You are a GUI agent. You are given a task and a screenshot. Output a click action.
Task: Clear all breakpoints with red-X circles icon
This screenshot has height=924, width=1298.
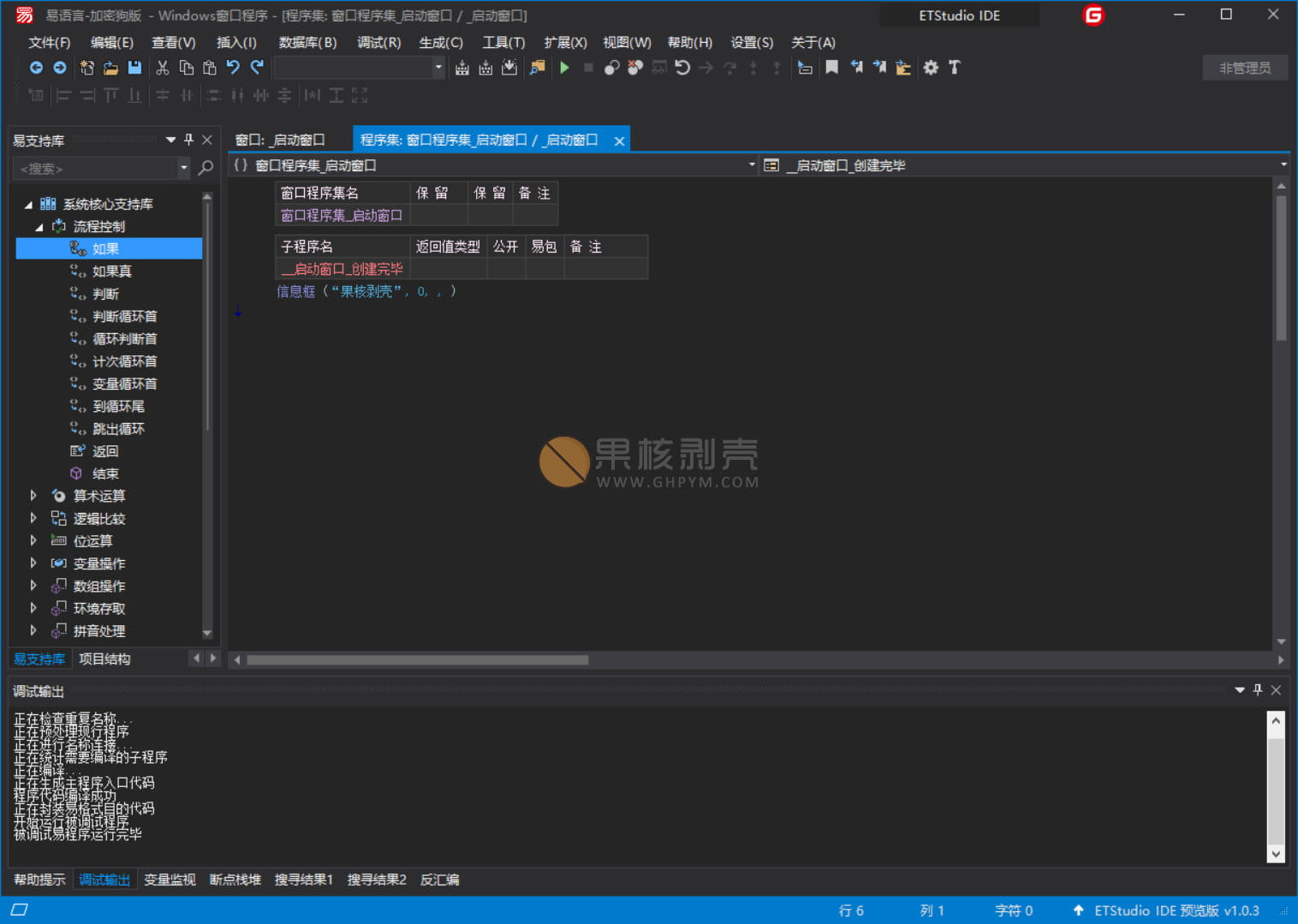(x=635, y=68)
